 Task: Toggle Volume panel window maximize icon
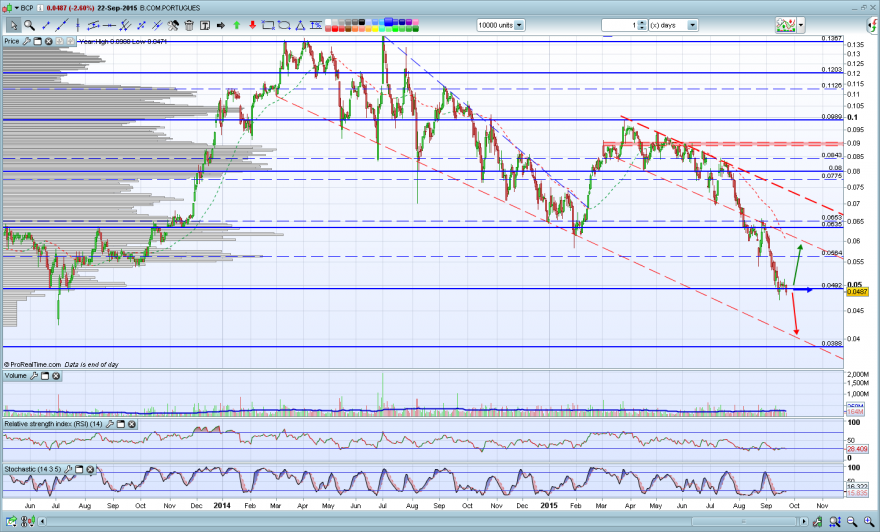tap(45, 376)
